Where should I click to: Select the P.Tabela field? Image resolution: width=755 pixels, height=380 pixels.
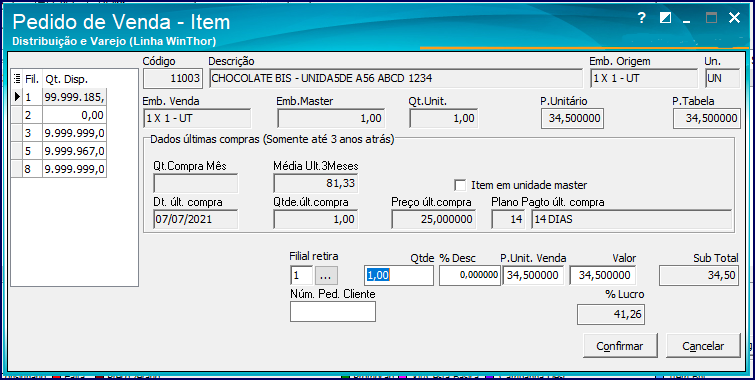706,118
